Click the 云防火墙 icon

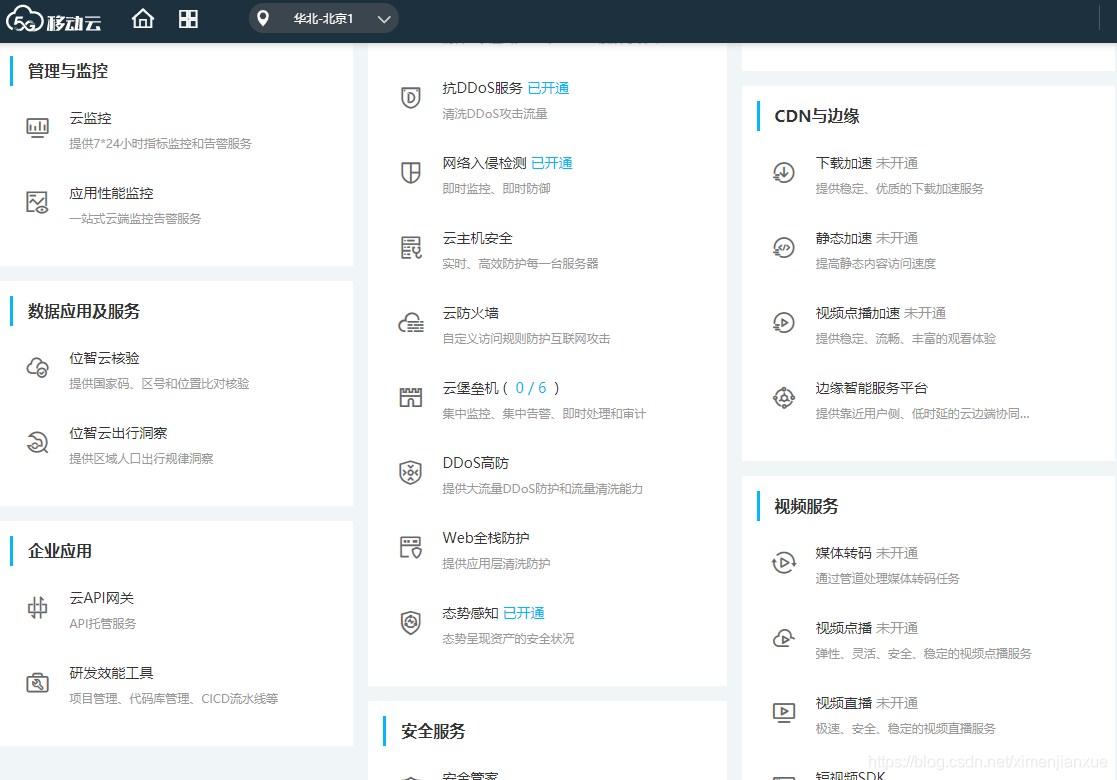click(410, 323)
